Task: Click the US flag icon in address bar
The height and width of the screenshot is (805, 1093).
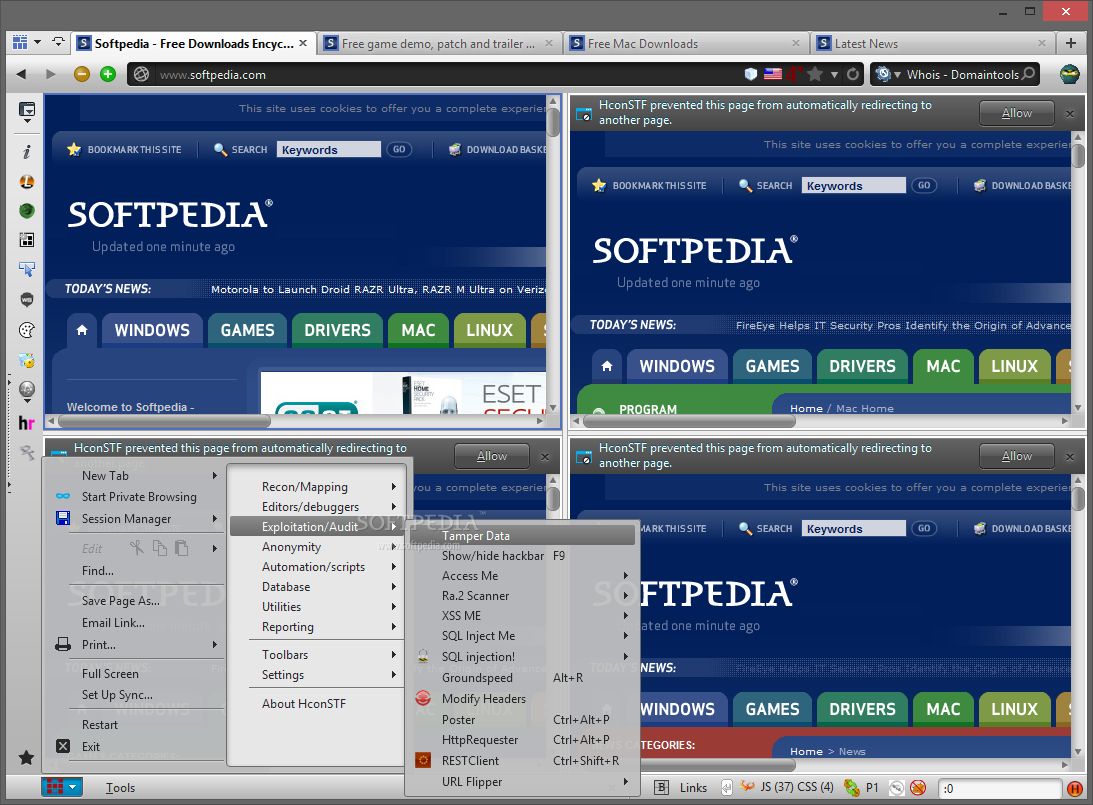Action: 772,74
